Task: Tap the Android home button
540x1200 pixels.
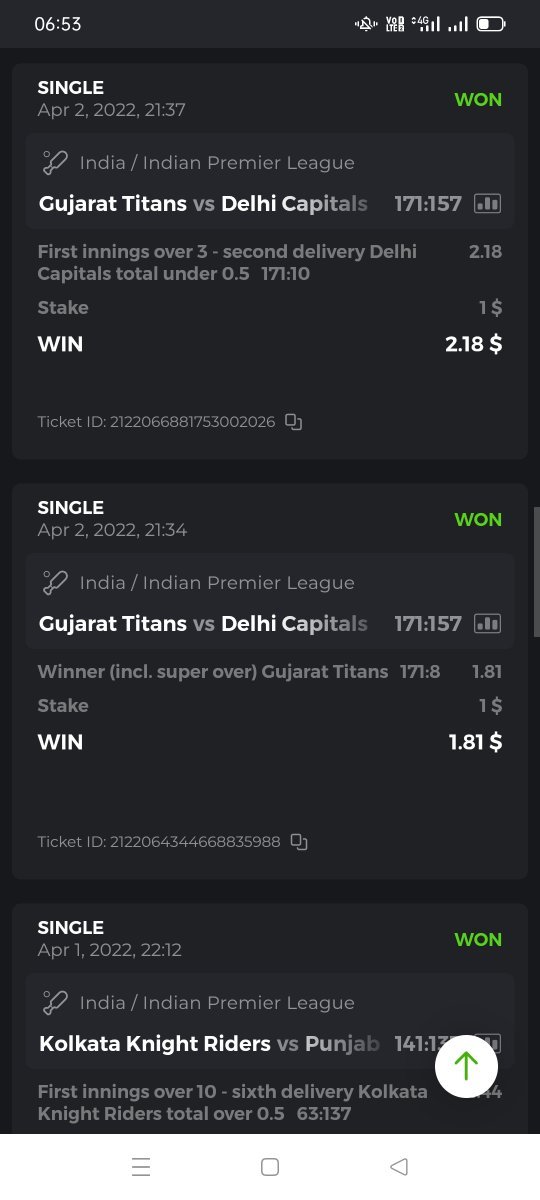Action: (269, 1167)
